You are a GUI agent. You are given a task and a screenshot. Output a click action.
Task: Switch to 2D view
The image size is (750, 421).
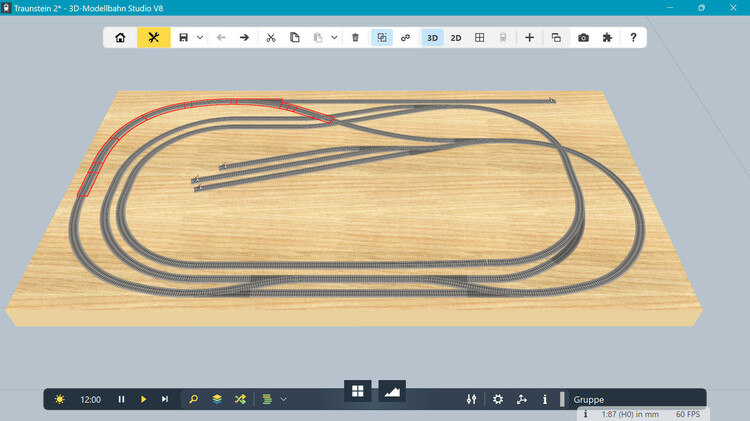point(456,37)
